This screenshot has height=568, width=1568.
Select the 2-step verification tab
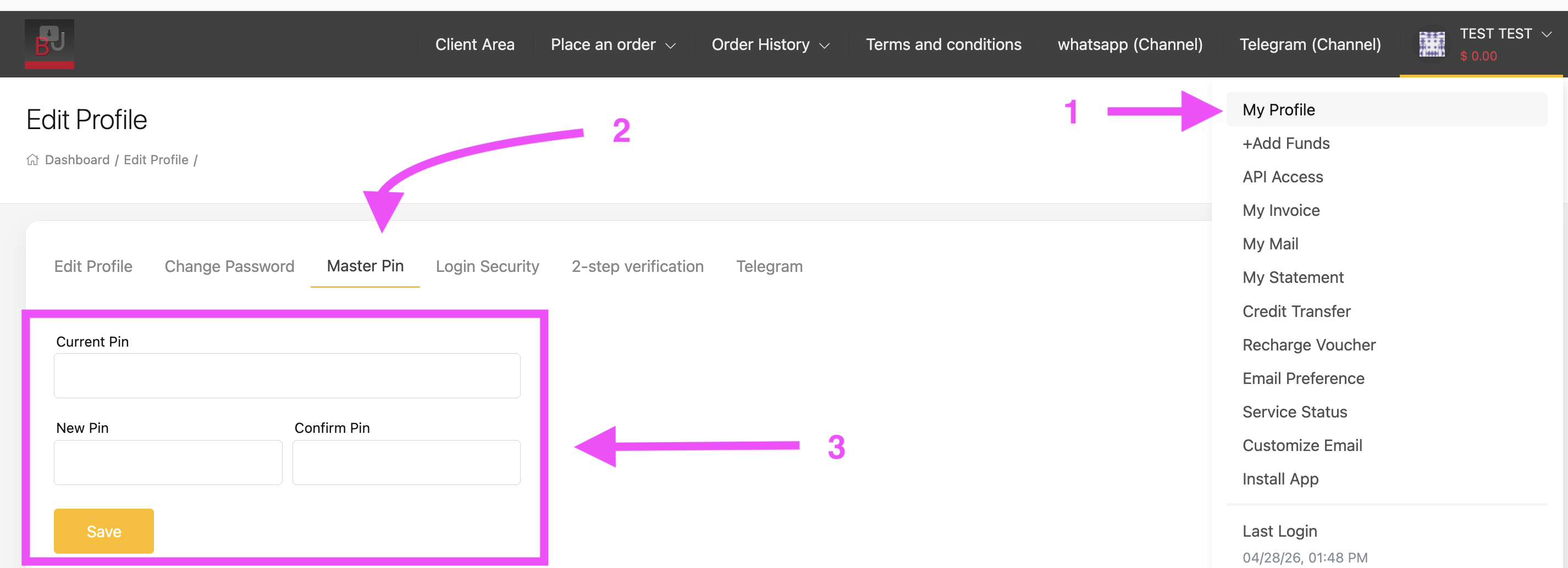637,266
